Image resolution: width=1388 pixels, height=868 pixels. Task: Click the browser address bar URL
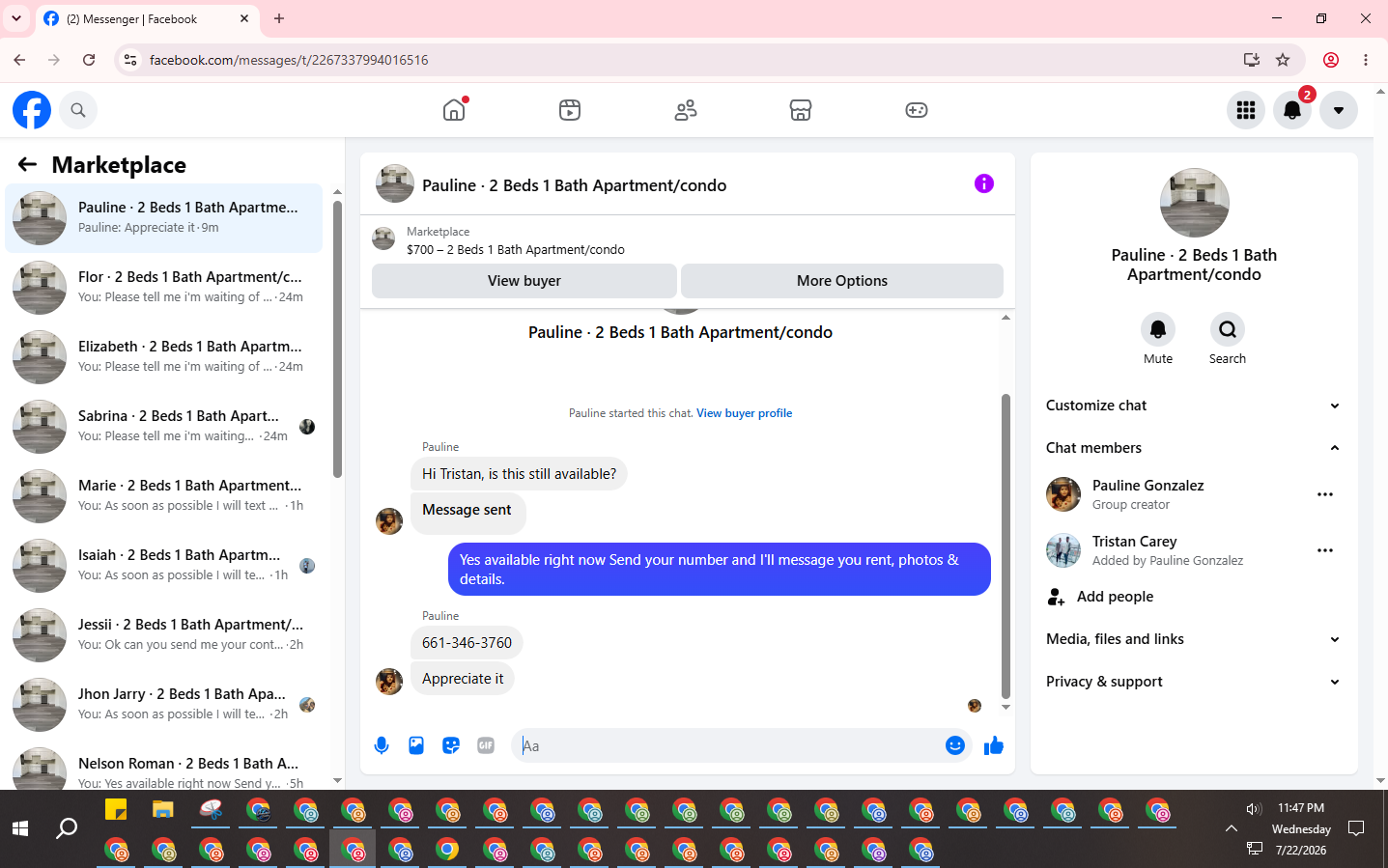(289, 60)
